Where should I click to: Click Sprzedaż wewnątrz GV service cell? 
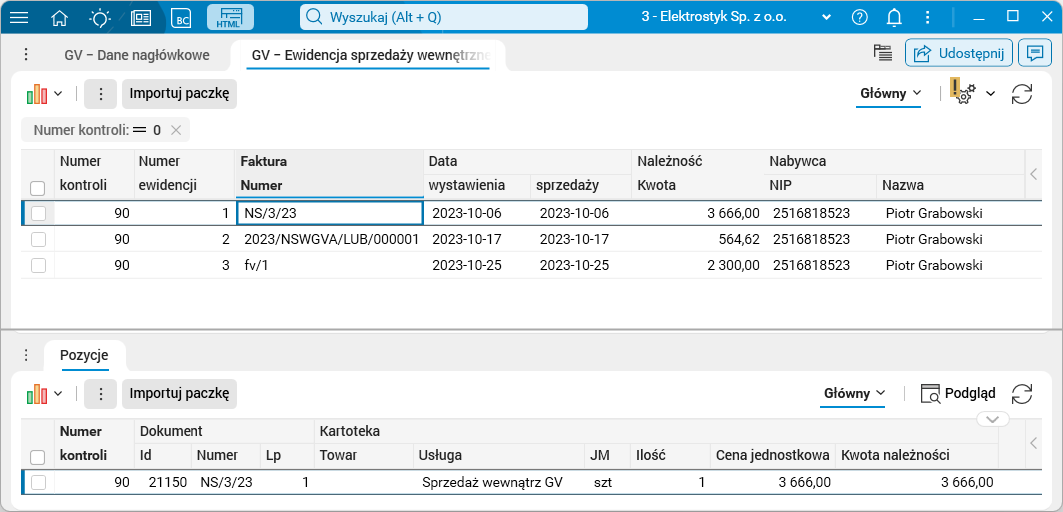tap(499, 482)
